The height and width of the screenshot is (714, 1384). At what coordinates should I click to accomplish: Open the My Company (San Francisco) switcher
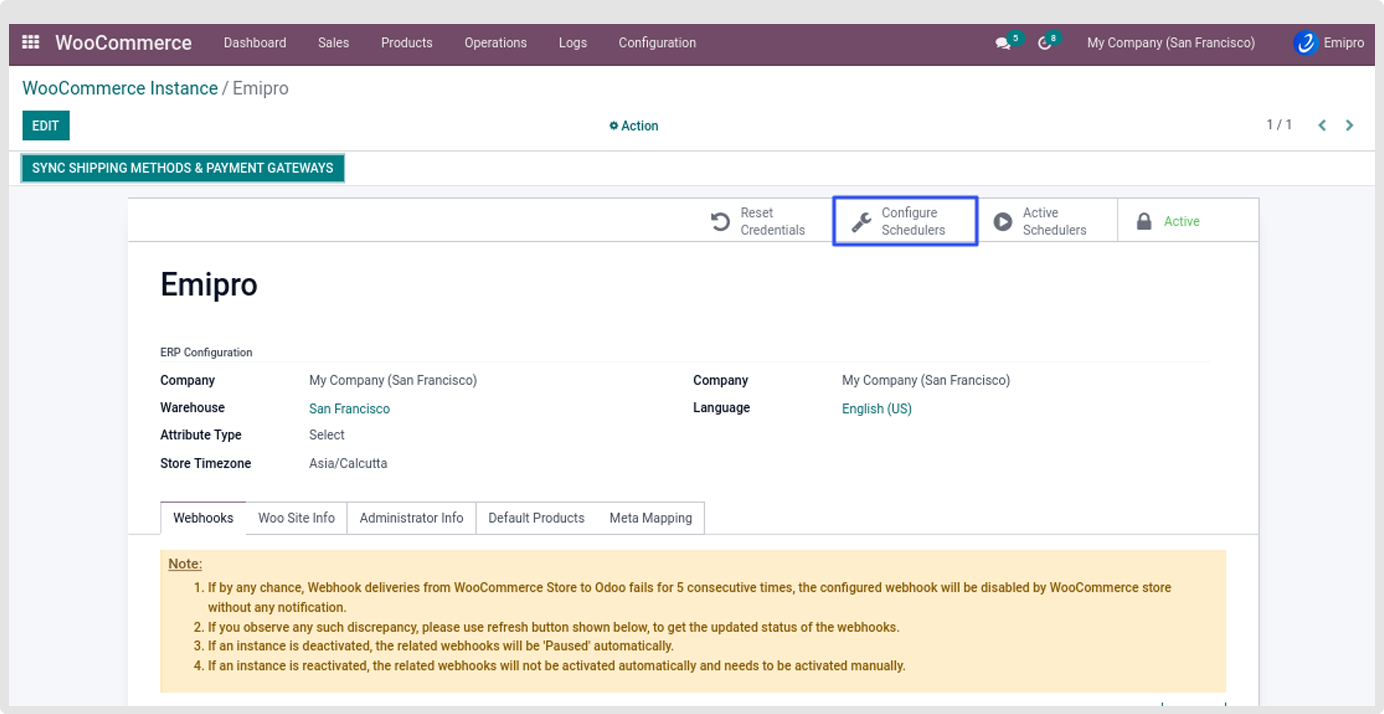click(1171, 43)
